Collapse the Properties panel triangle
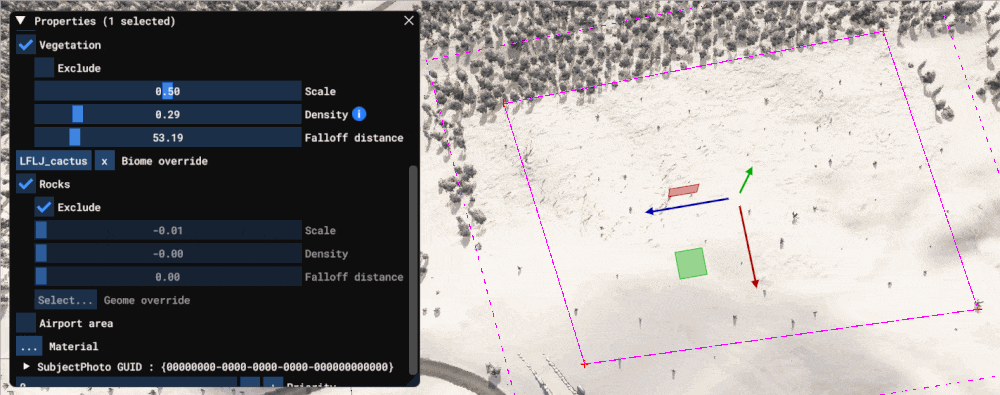The height and width of the screenshot is (395, 1000). pyautogui.click(x=20, y=20)
